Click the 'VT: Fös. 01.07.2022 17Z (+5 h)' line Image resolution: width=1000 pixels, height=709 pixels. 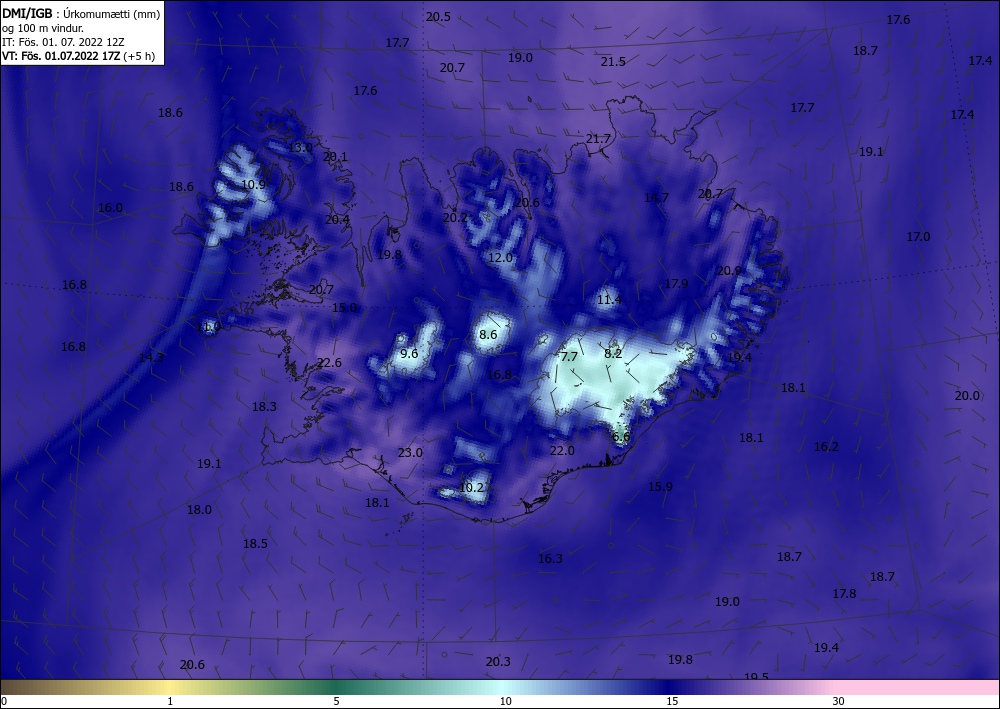[78, 55]
